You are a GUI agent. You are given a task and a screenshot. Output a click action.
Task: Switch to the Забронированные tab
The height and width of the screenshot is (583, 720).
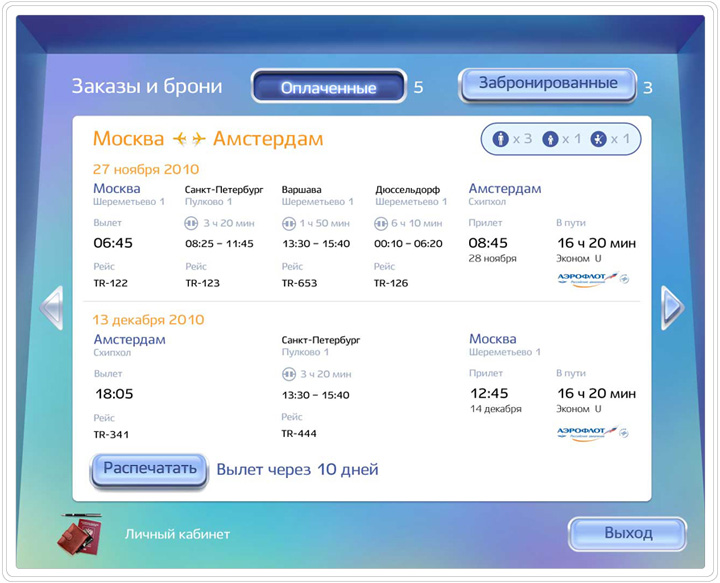tap(547, 84)
